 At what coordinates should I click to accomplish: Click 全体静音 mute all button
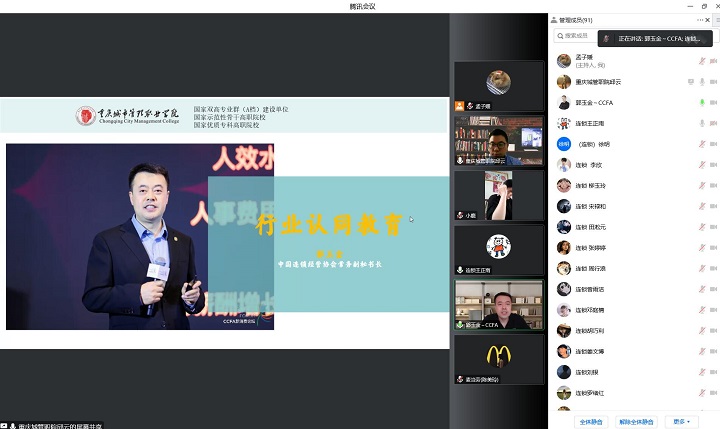click(x=591, y=422)
